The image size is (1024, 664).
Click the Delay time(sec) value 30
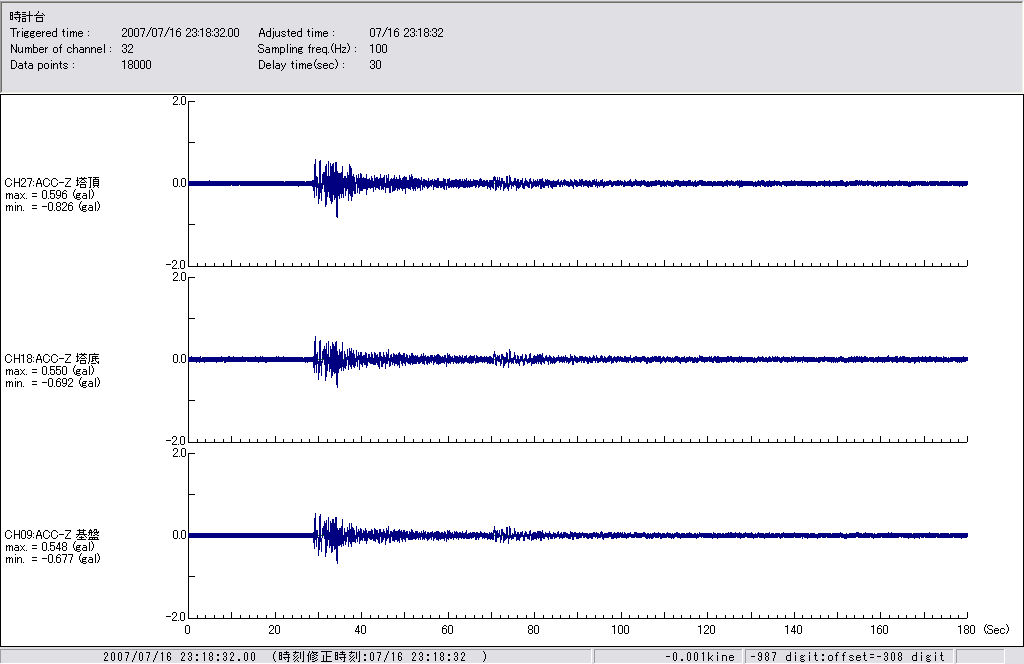tap(375, 65)
